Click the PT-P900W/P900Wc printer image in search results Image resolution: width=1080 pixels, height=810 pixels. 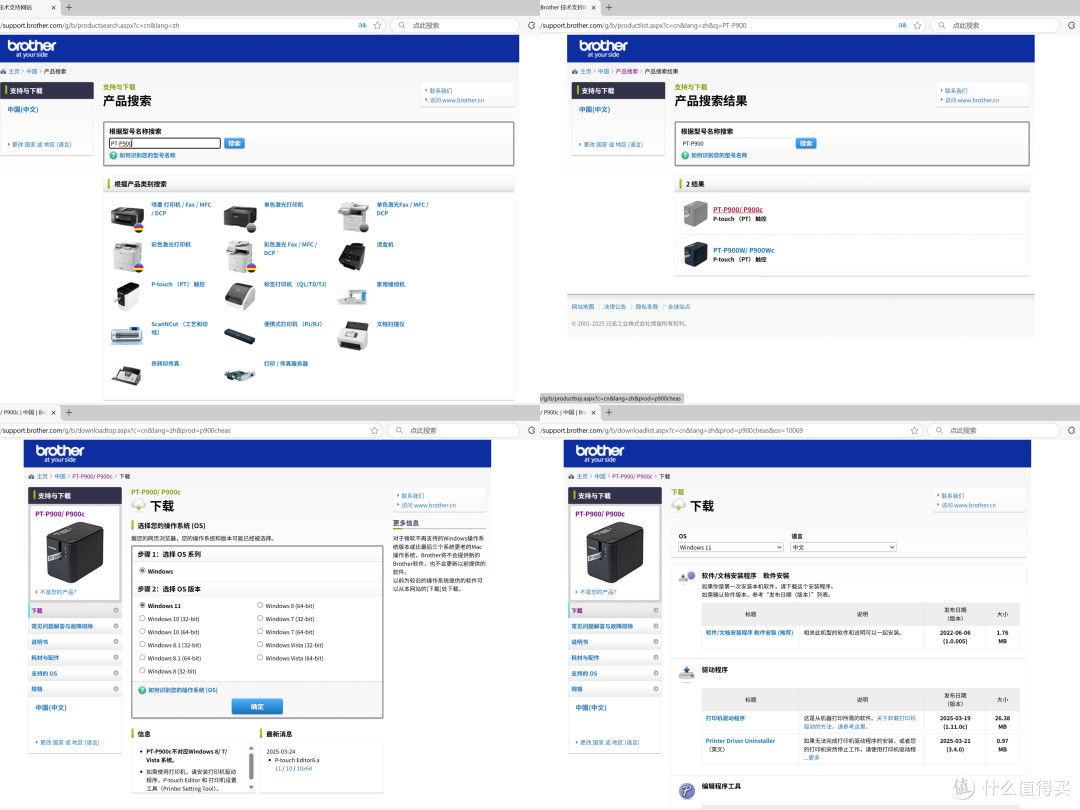[695, 254]
